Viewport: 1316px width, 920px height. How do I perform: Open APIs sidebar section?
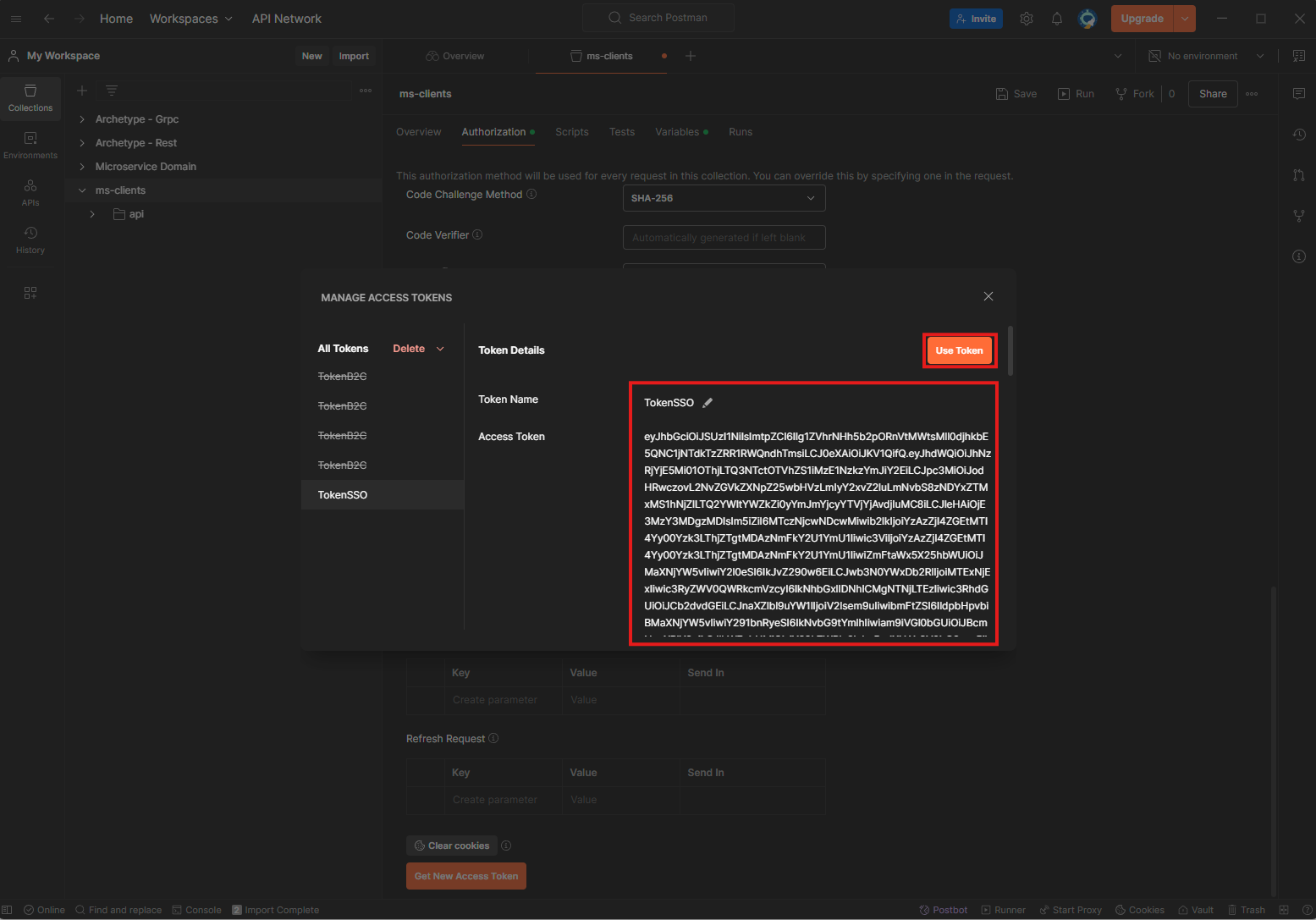30,193
